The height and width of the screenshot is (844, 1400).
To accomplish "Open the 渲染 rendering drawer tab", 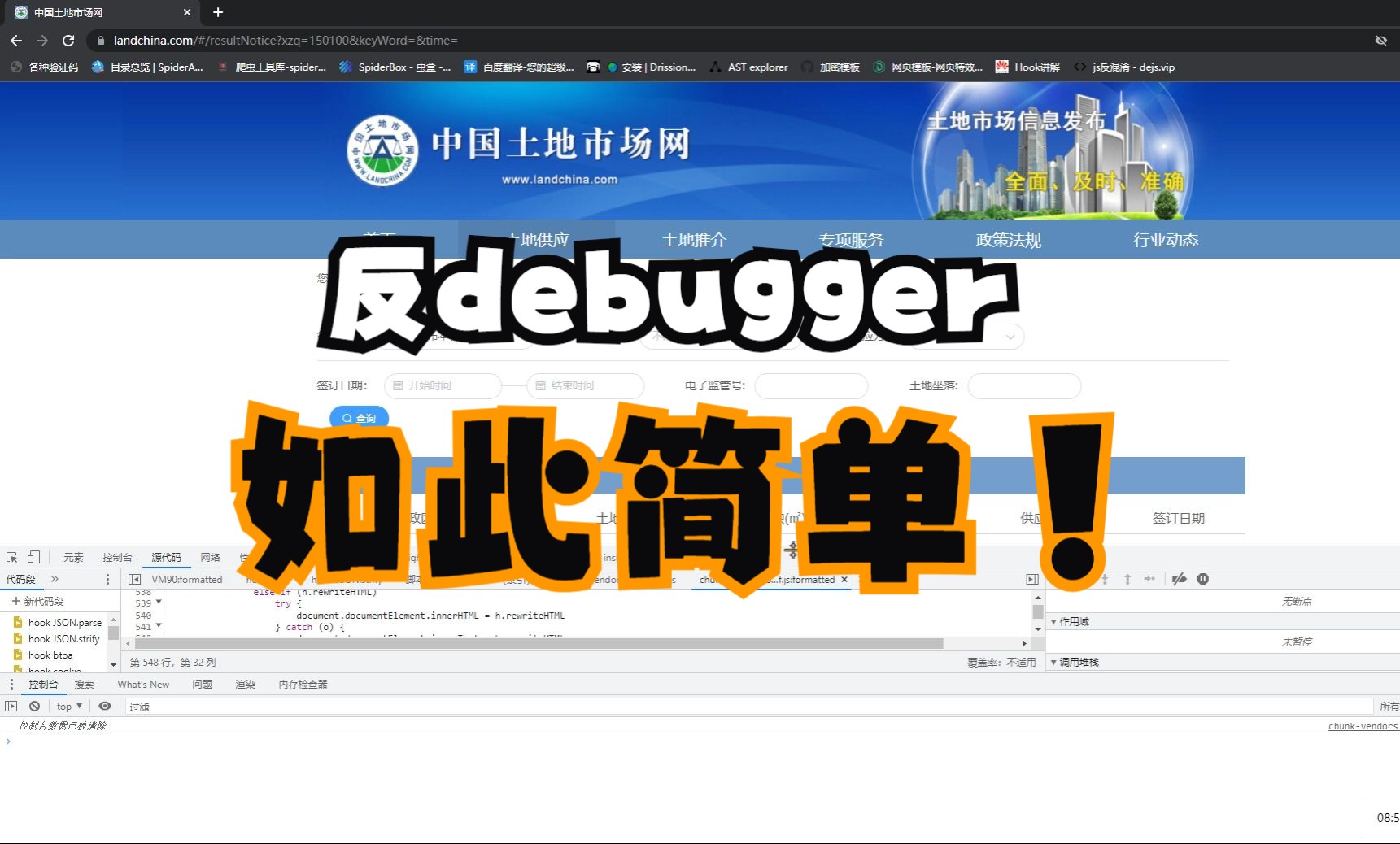I will 245,685.
